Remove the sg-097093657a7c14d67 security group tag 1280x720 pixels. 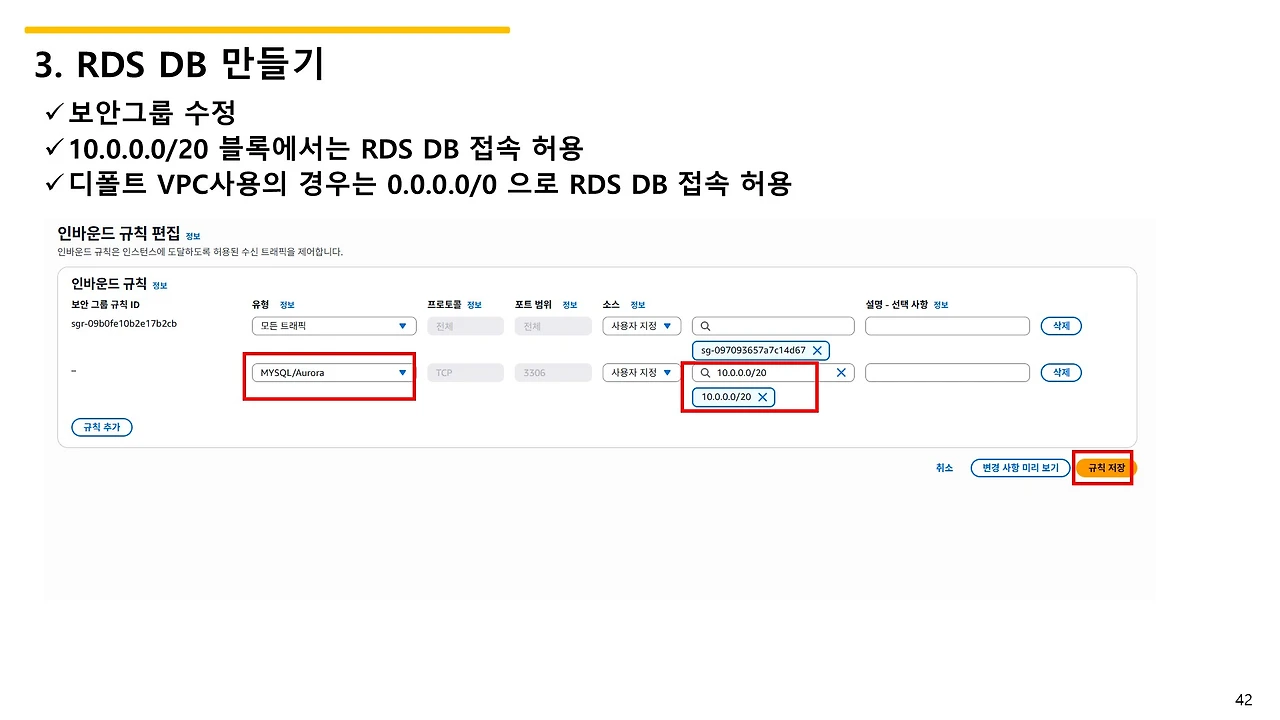pyautogui.click(x=819, y=350)
